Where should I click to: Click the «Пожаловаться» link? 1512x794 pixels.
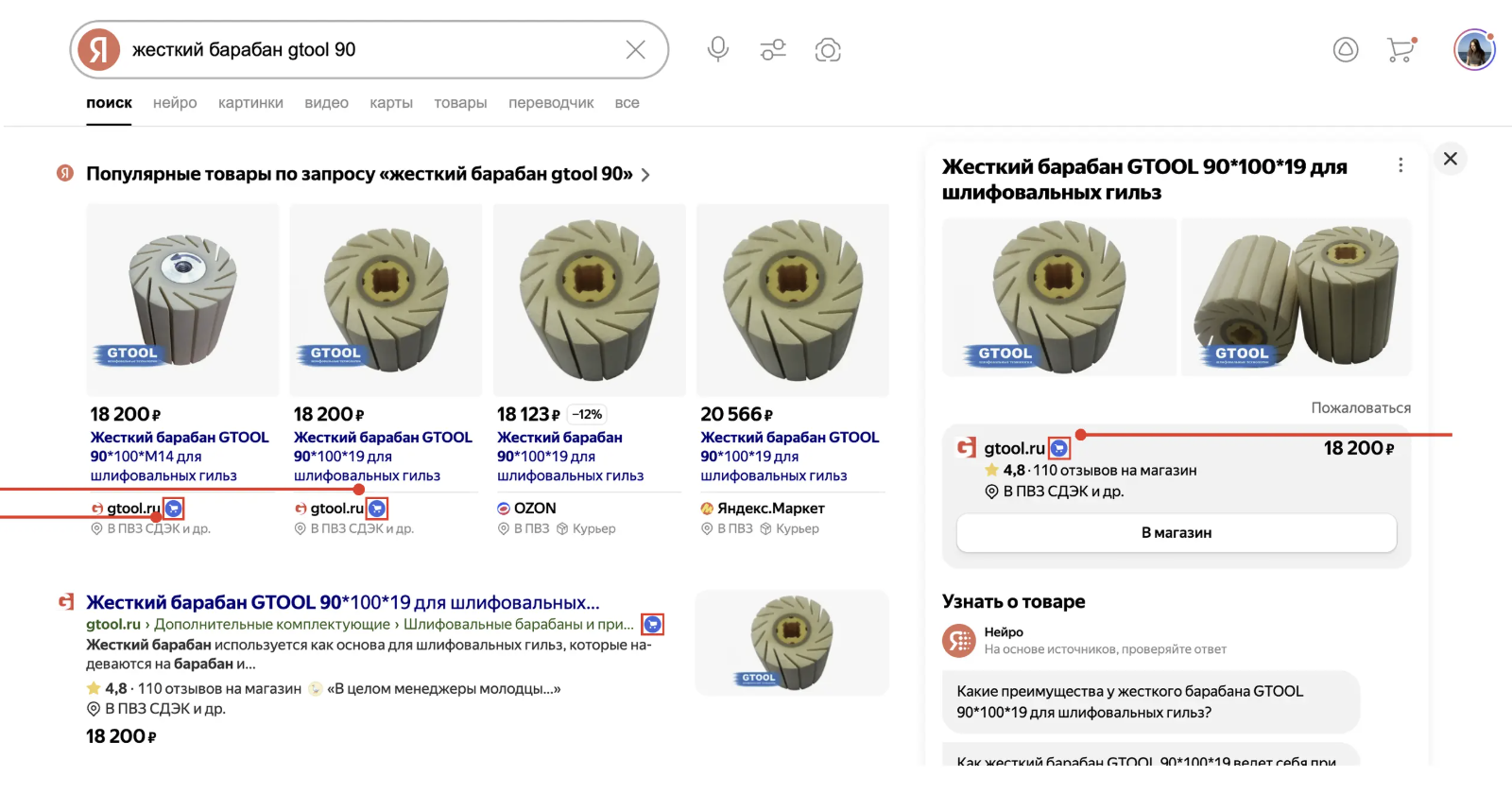(x=1361, y=407)
